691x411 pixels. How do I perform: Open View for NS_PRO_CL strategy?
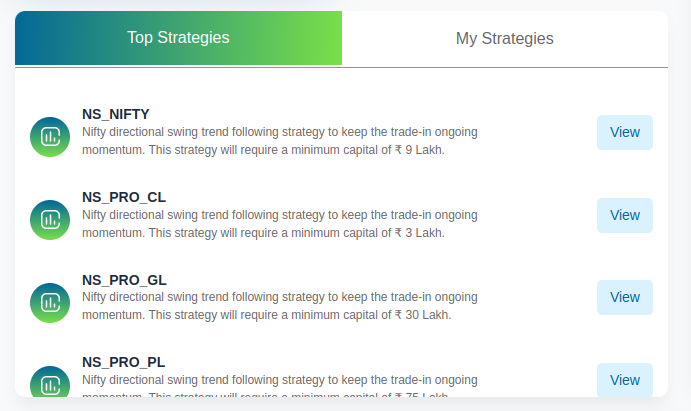click(x=625, y=215)
